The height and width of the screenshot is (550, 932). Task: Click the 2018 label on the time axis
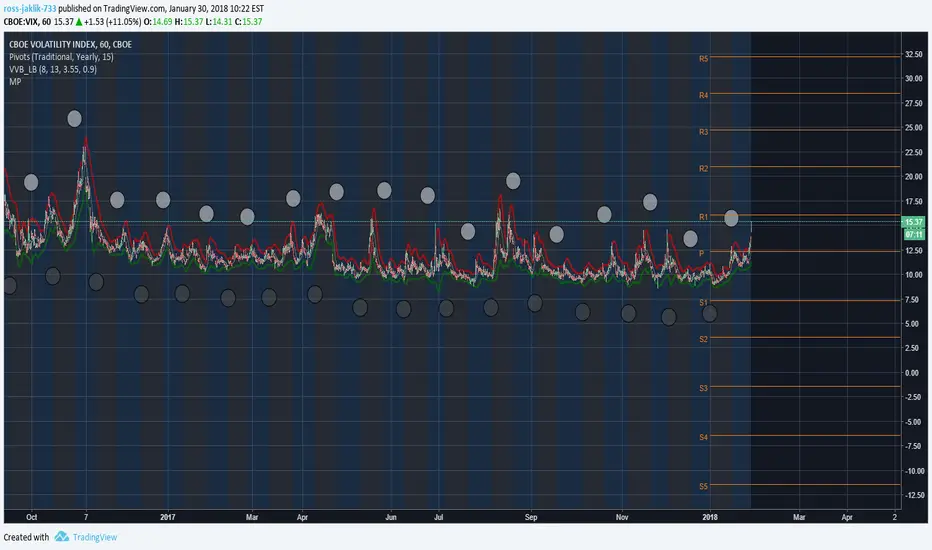710,517
